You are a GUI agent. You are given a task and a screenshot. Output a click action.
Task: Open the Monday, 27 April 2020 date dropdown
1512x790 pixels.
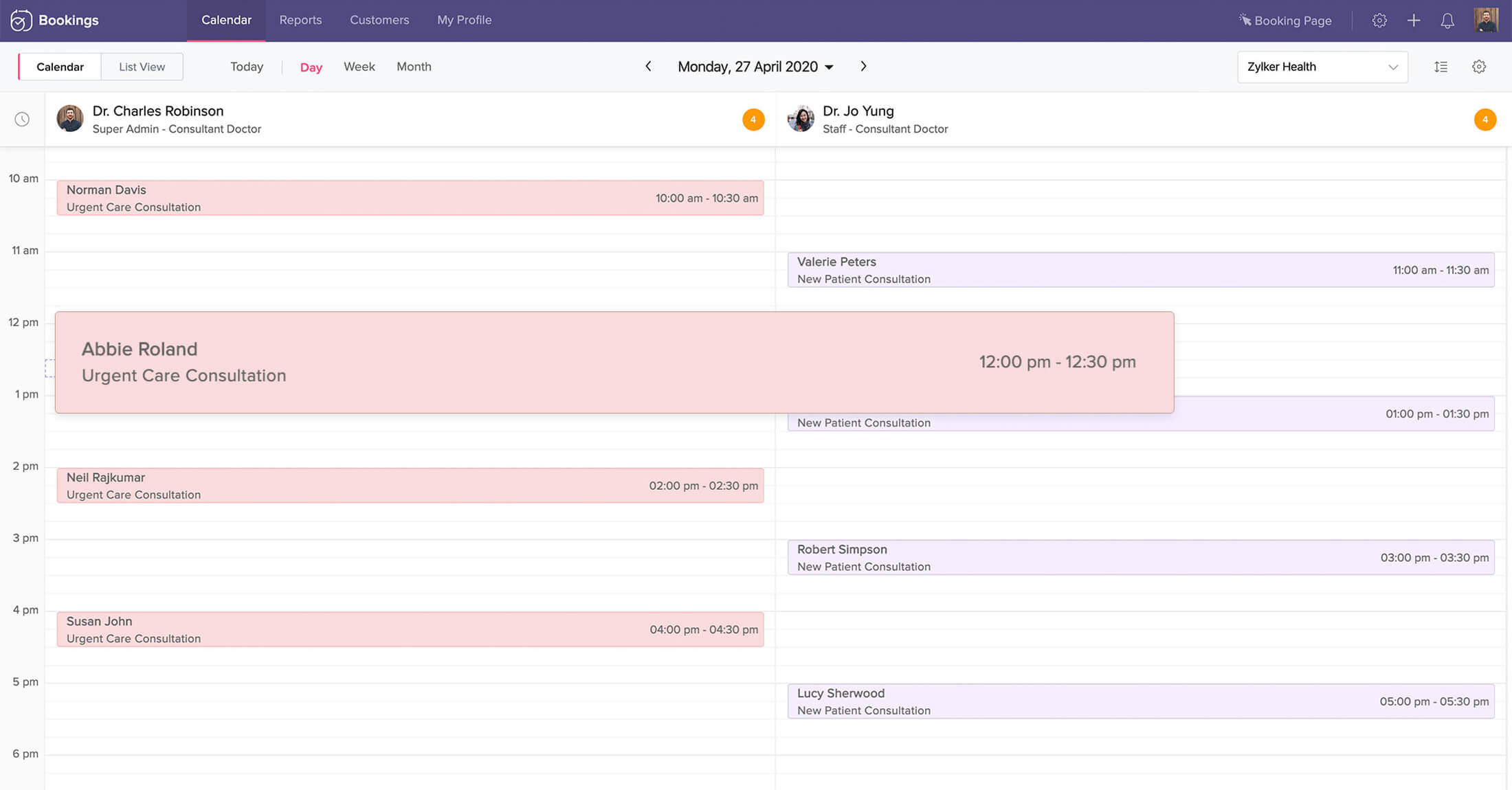[755, 67]
